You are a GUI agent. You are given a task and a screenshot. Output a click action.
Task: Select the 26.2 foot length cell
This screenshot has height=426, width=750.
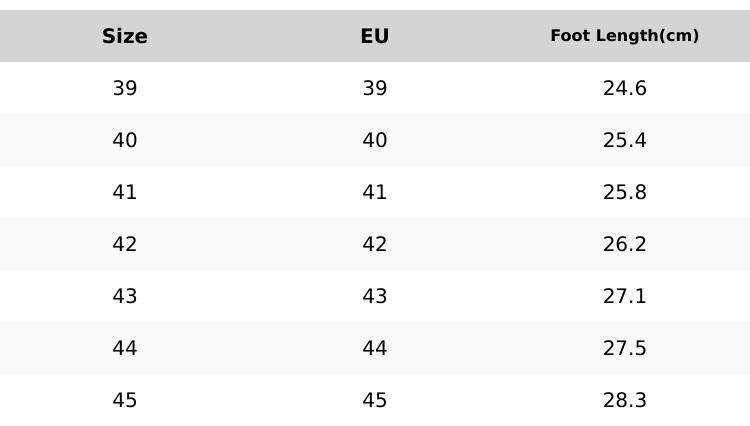[x=625, y=244]
